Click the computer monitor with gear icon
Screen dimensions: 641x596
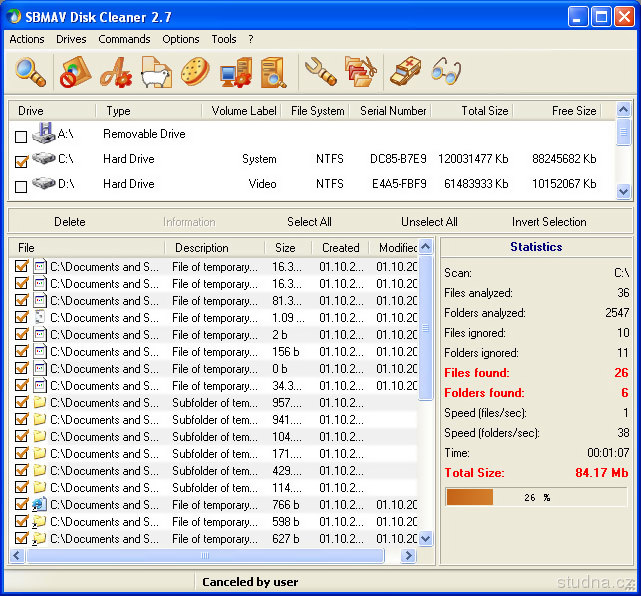(x=235, y=72)
